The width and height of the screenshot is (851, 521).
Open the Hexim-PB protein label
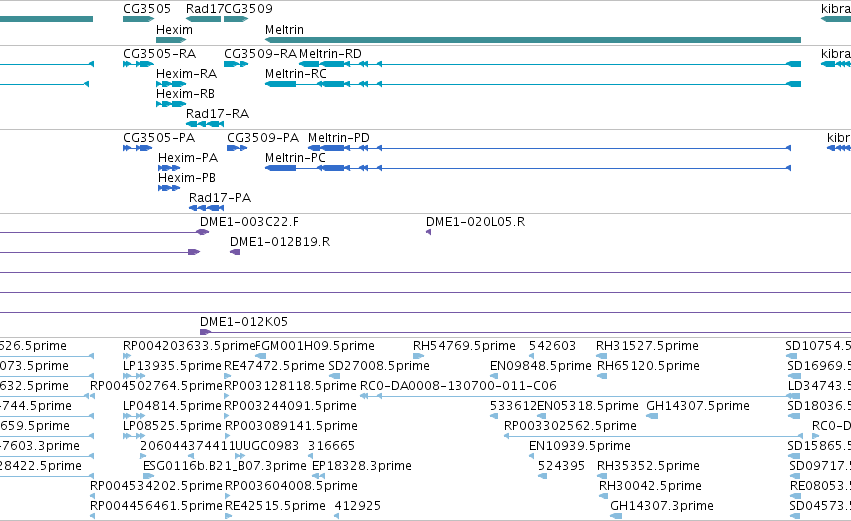pos(187,178)
